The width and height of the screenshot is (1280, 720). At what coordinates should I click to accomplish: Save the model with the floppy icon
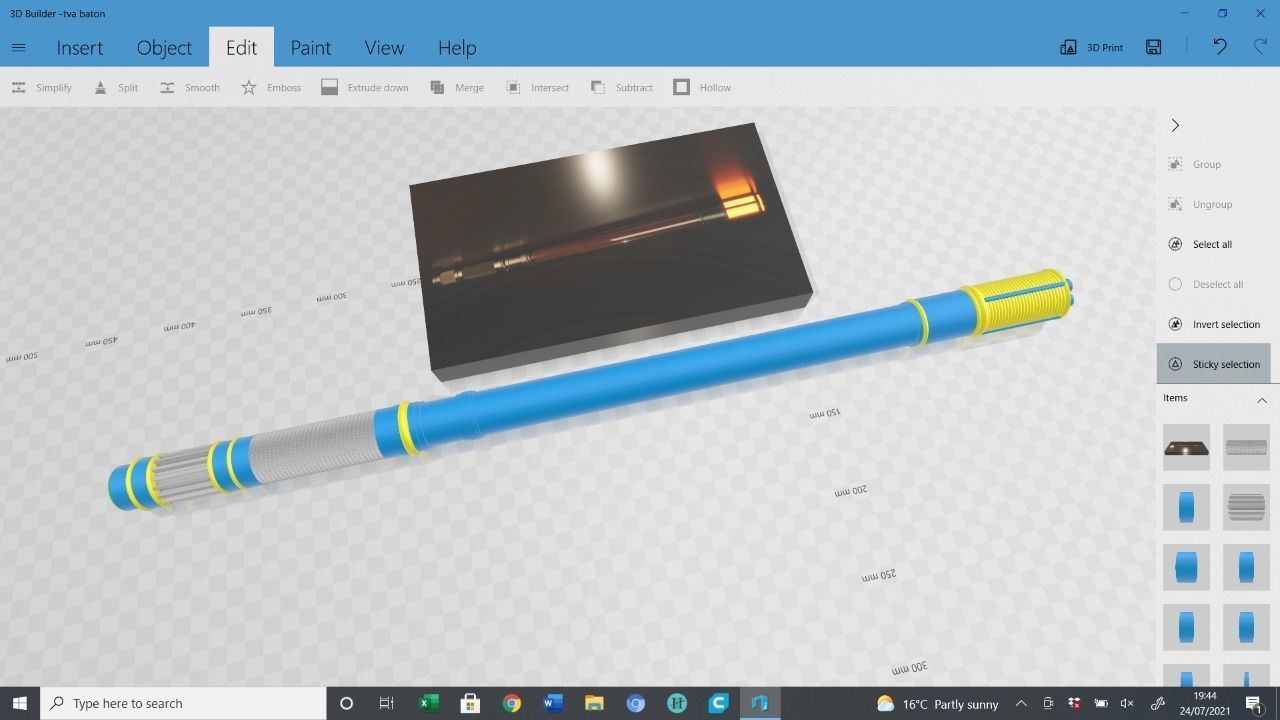click(x=1153, y=47)
